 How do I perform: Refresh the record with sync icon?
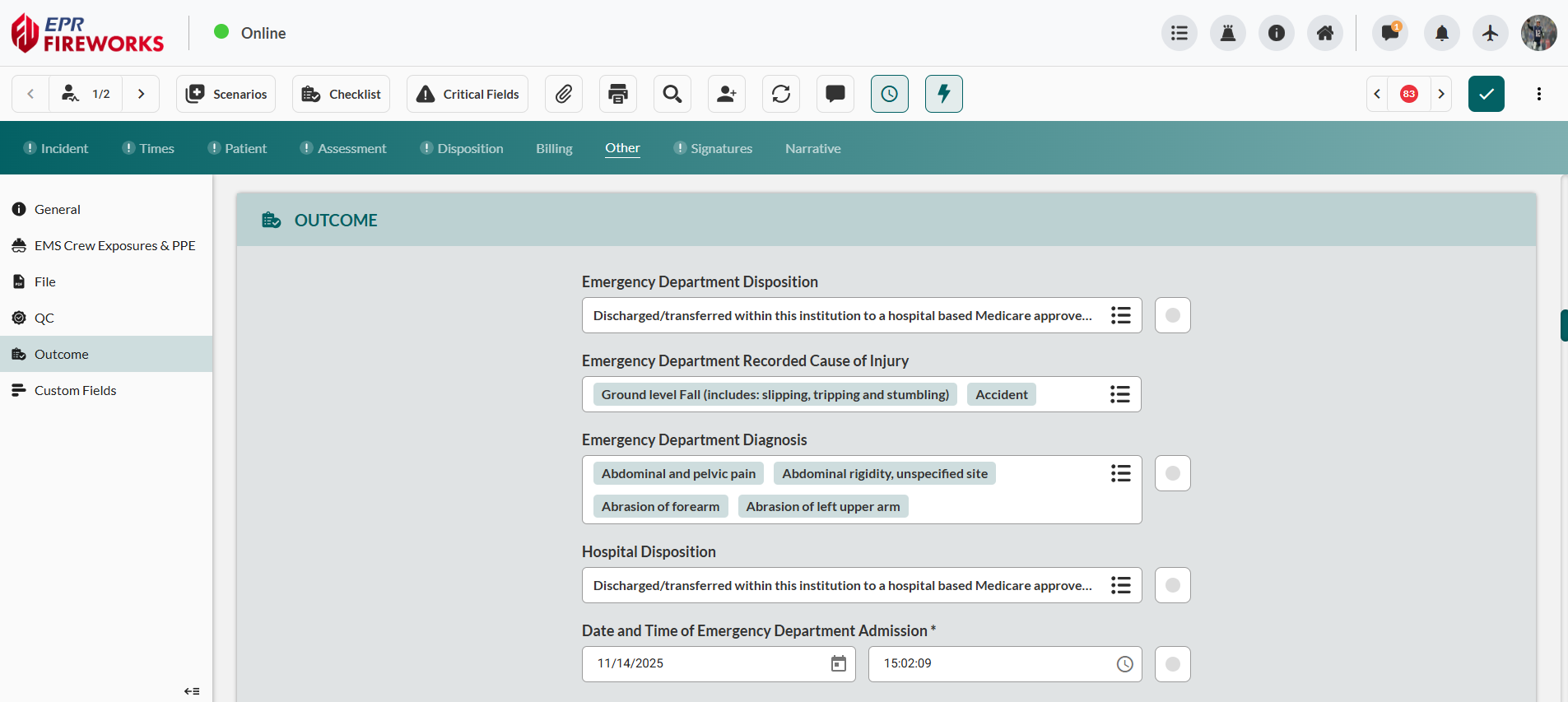click(x=781, y=94)
